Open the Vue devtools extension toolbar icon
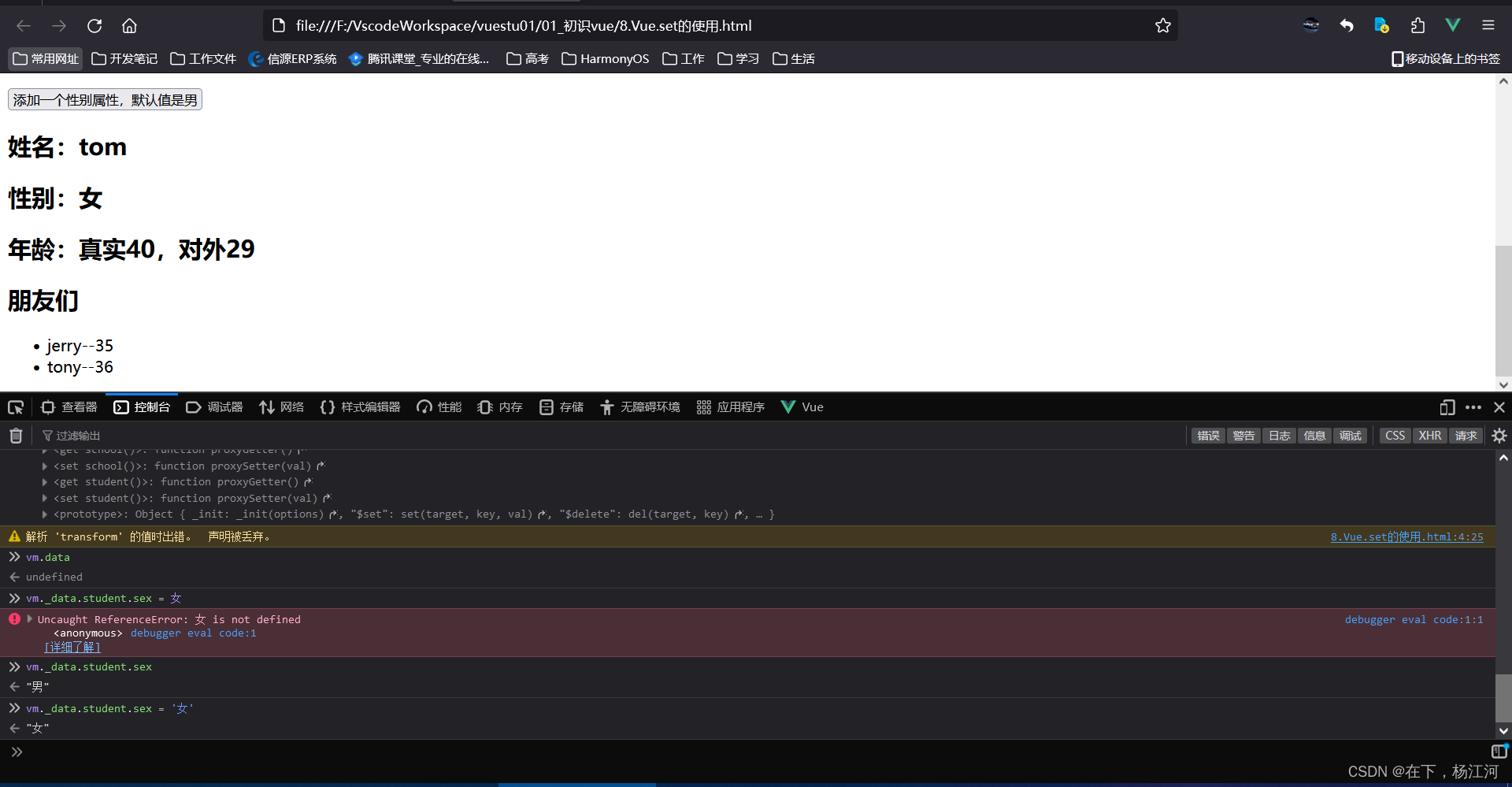Viewport: 1512px width, 787px height. (x=1453, y=26)
